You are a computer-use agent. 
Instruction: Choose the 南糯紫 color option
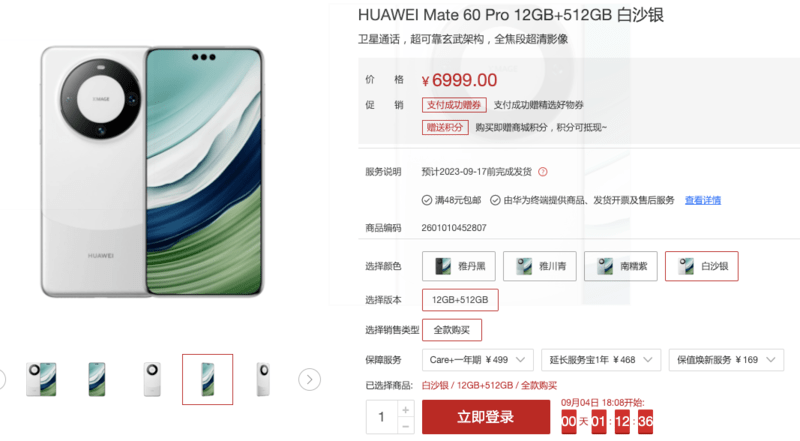tap(621, 266)
